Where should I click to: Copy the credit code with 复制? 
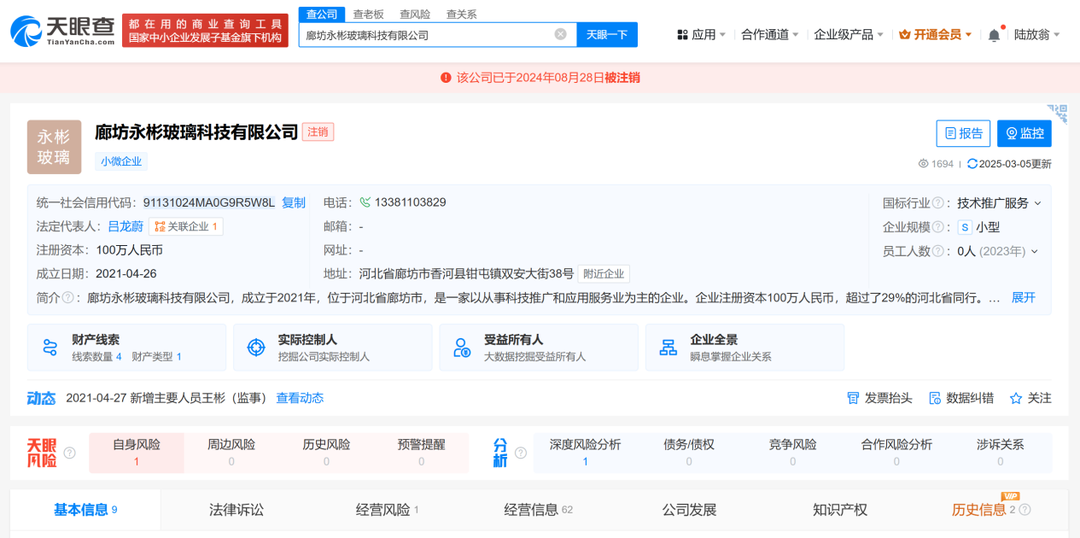point(293,203)
